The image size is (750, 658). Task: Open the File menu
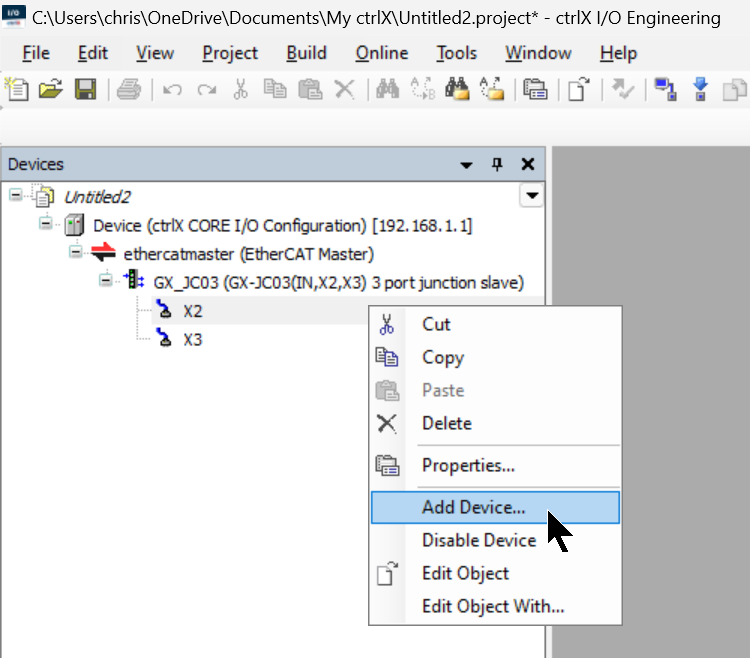point(36,53)
